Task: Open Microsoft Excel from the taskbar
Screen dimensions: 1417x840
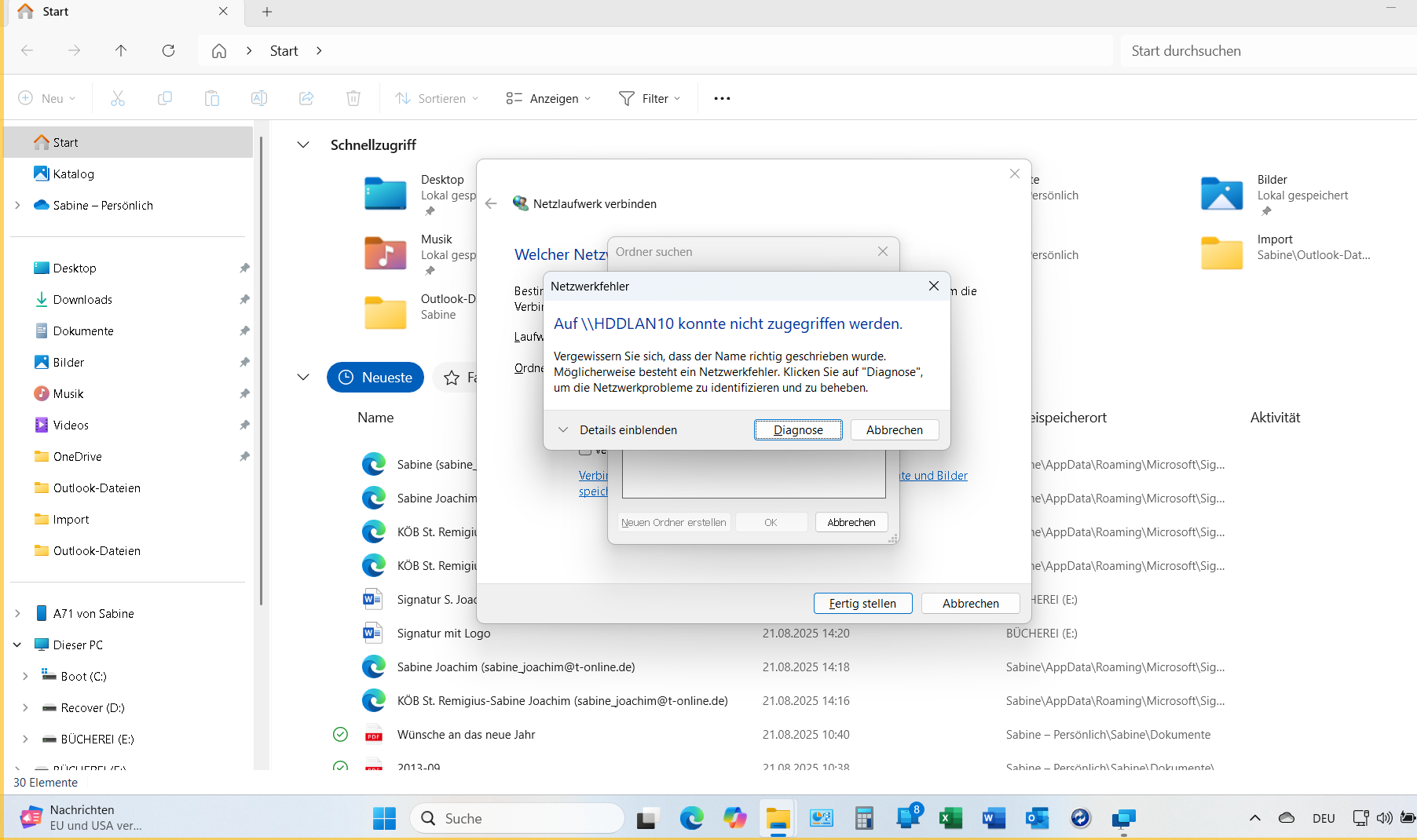Action: pyautogui.click(x=950, y=818)
